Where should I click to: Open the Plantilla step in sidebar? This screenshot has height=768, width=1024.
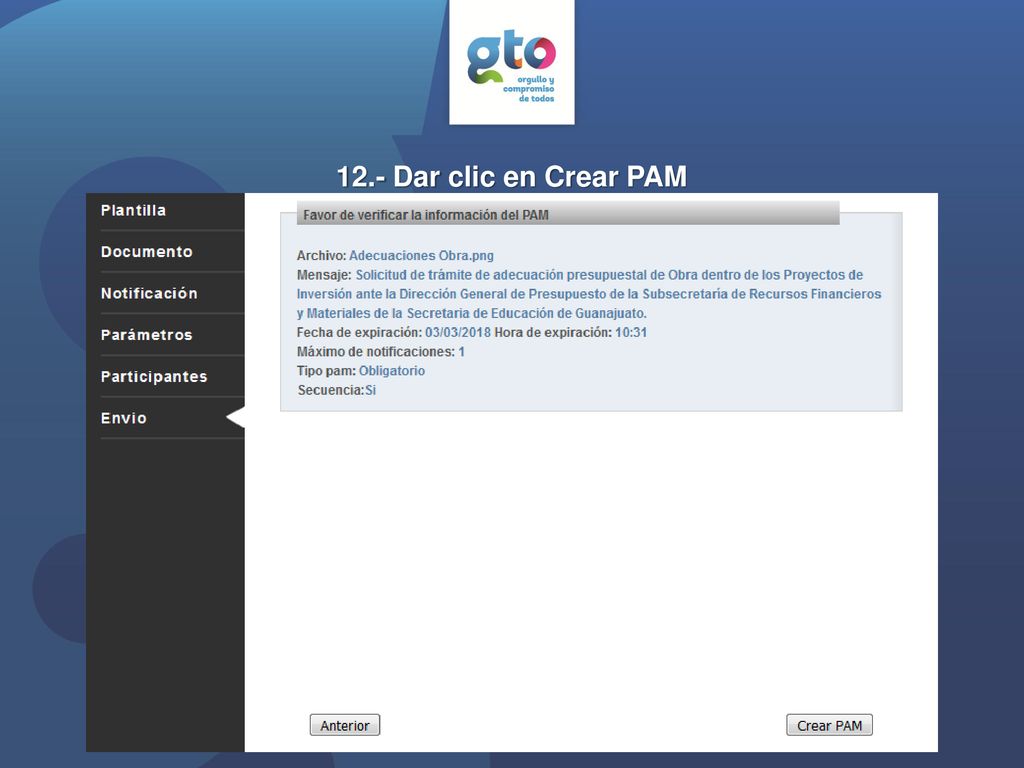133,210
